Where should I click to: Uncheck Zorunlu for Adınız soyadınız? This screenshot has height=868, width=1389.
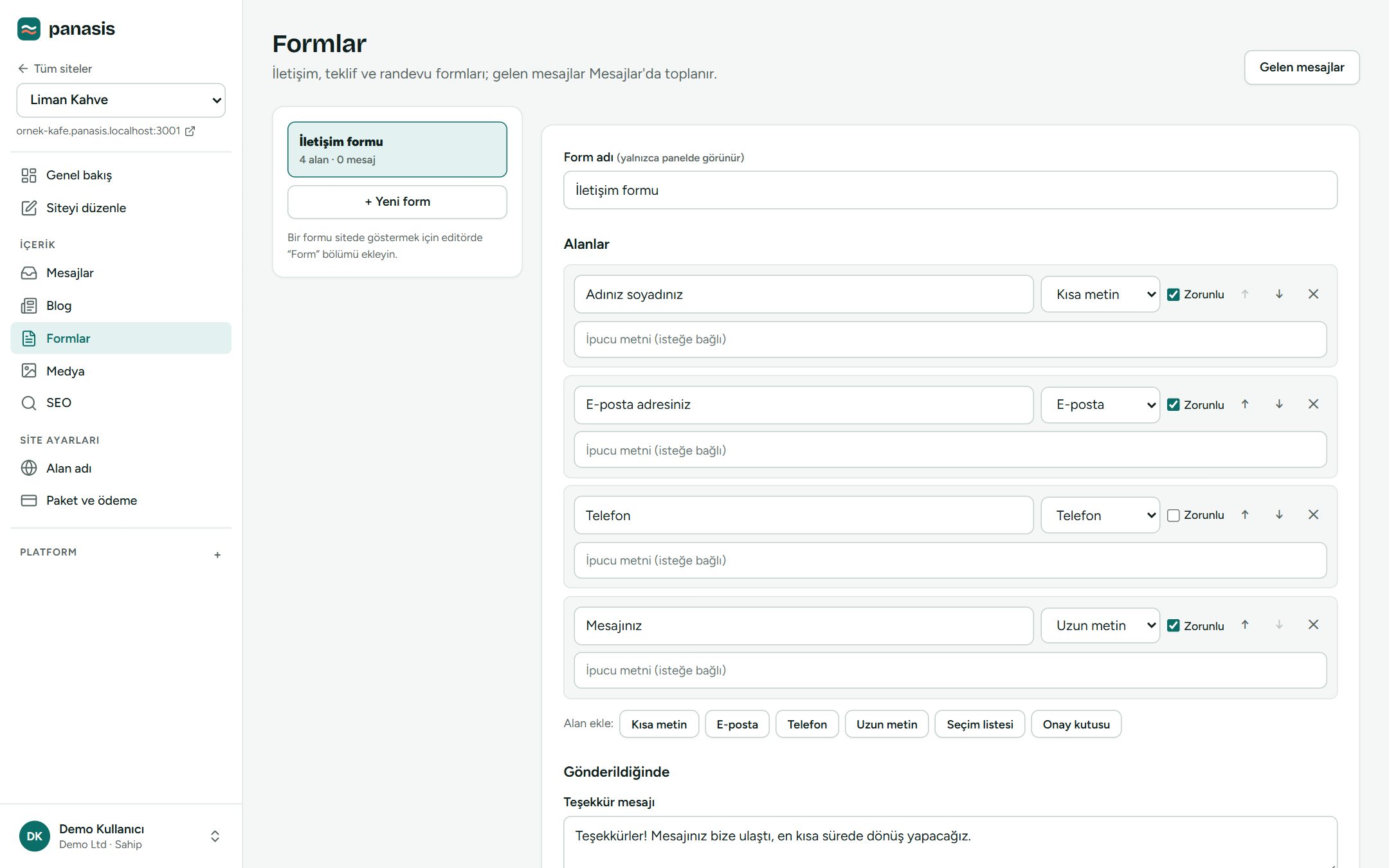pos(1174,294)
